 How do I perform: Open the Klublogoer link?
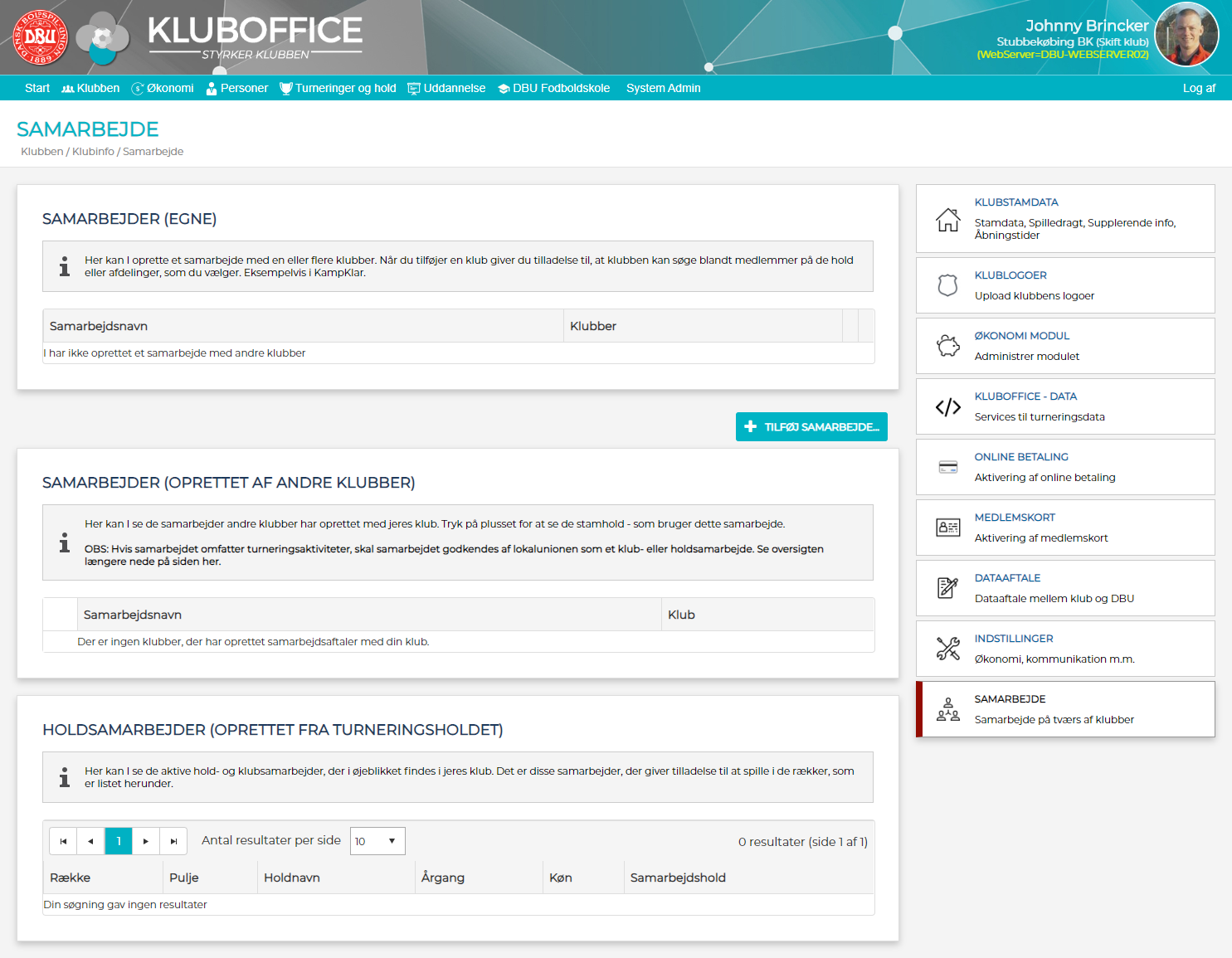tap(1010, 275)
